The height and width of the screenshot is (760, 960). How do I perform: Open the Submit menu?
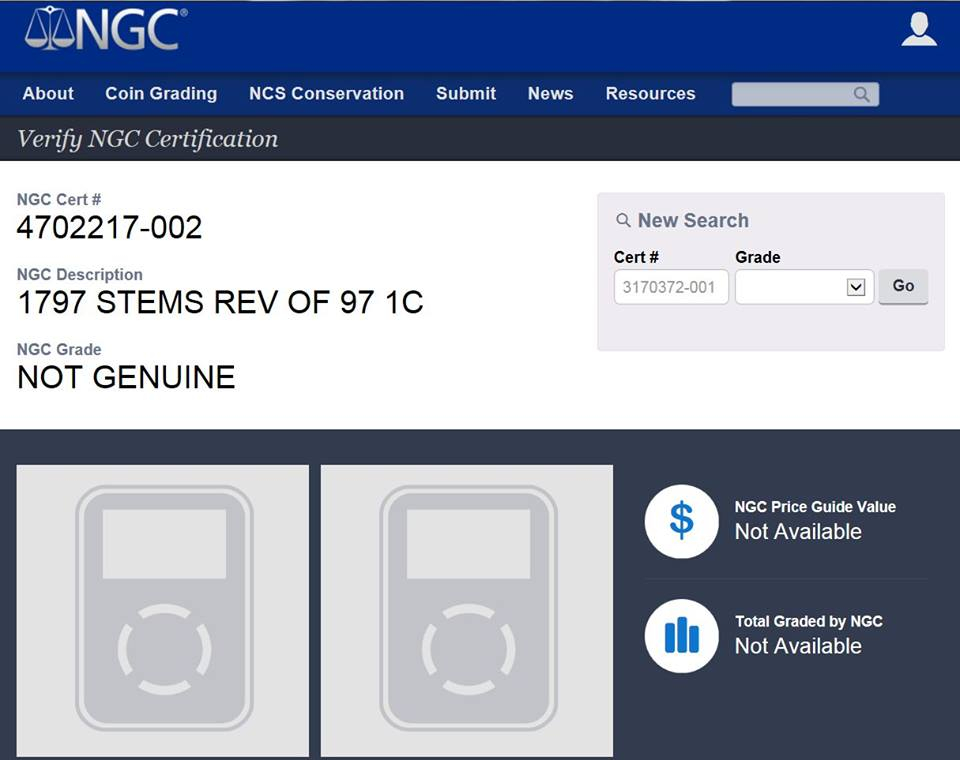466,94
